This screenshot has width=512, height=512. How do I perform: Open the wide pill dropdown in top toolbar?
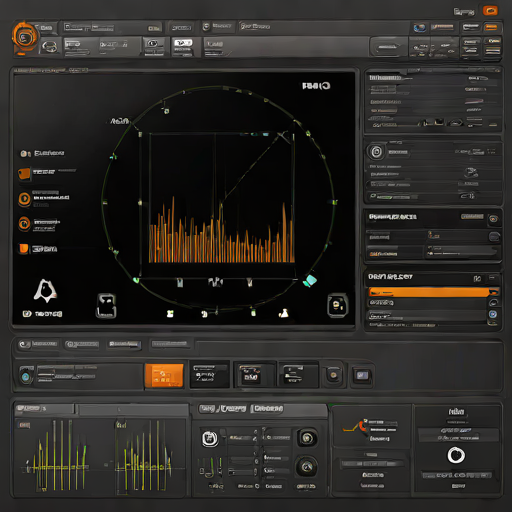(388, 47)
